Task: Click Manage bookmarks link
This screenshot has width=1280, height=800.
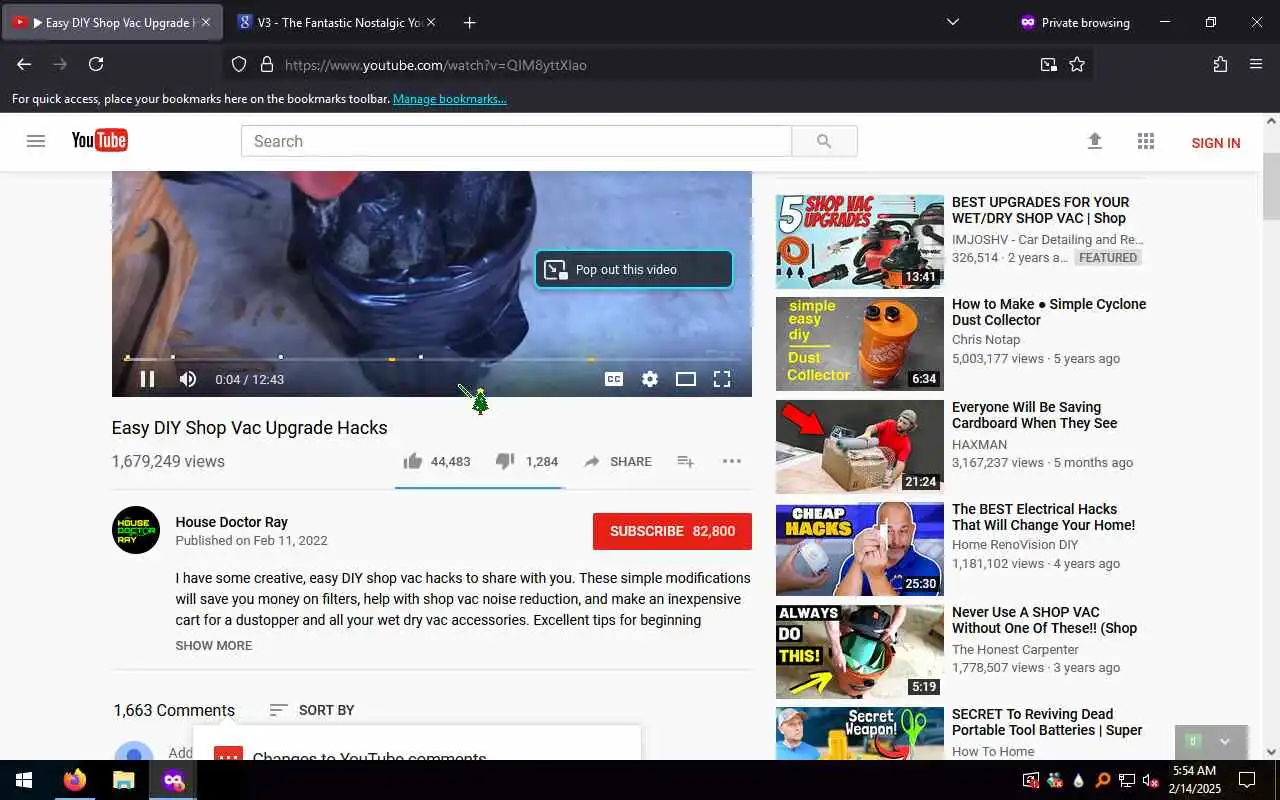Action: 449,99
